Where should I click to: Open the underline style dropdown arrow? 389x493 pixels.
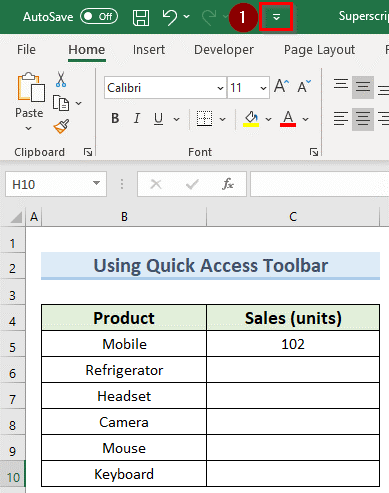(176, 119)
